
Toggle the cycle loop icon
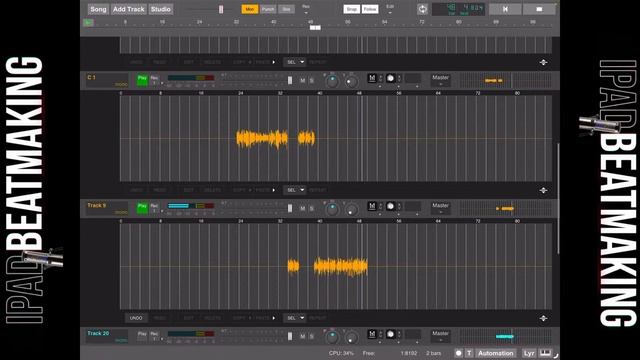pyautogui.click(x=422, y=9)
